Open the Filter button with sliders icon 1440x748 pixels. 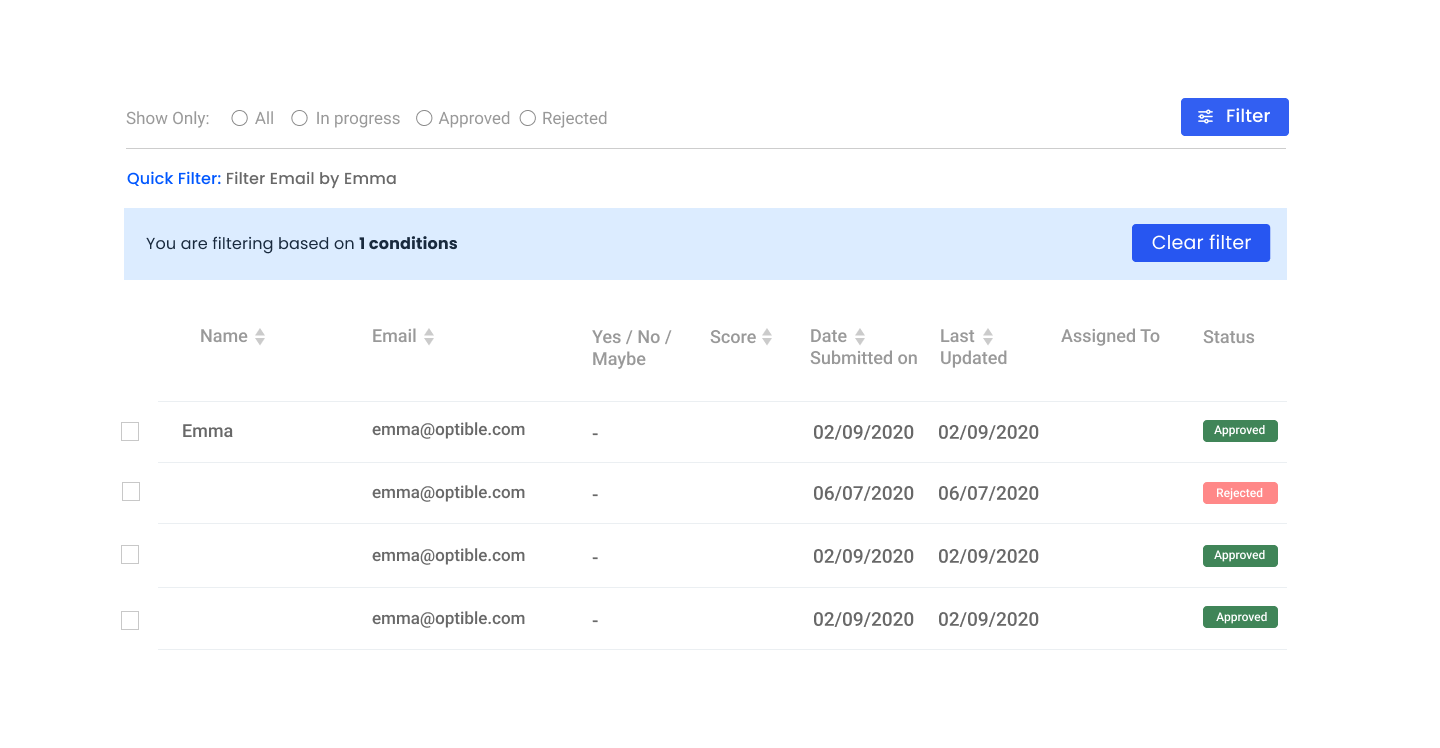1234,117
